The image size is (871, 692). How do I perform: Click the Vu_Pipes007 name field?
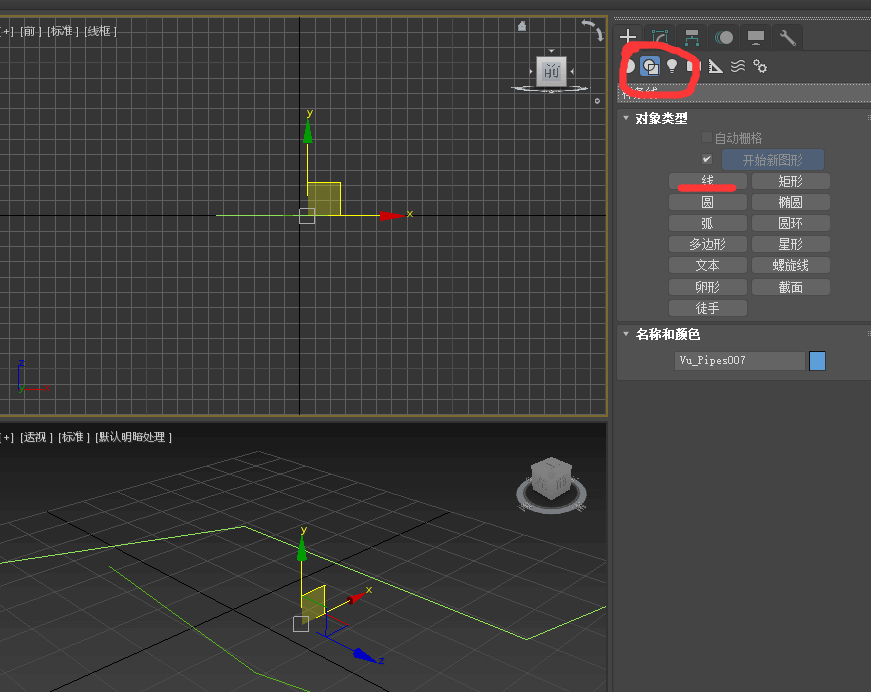pos(739,361)
